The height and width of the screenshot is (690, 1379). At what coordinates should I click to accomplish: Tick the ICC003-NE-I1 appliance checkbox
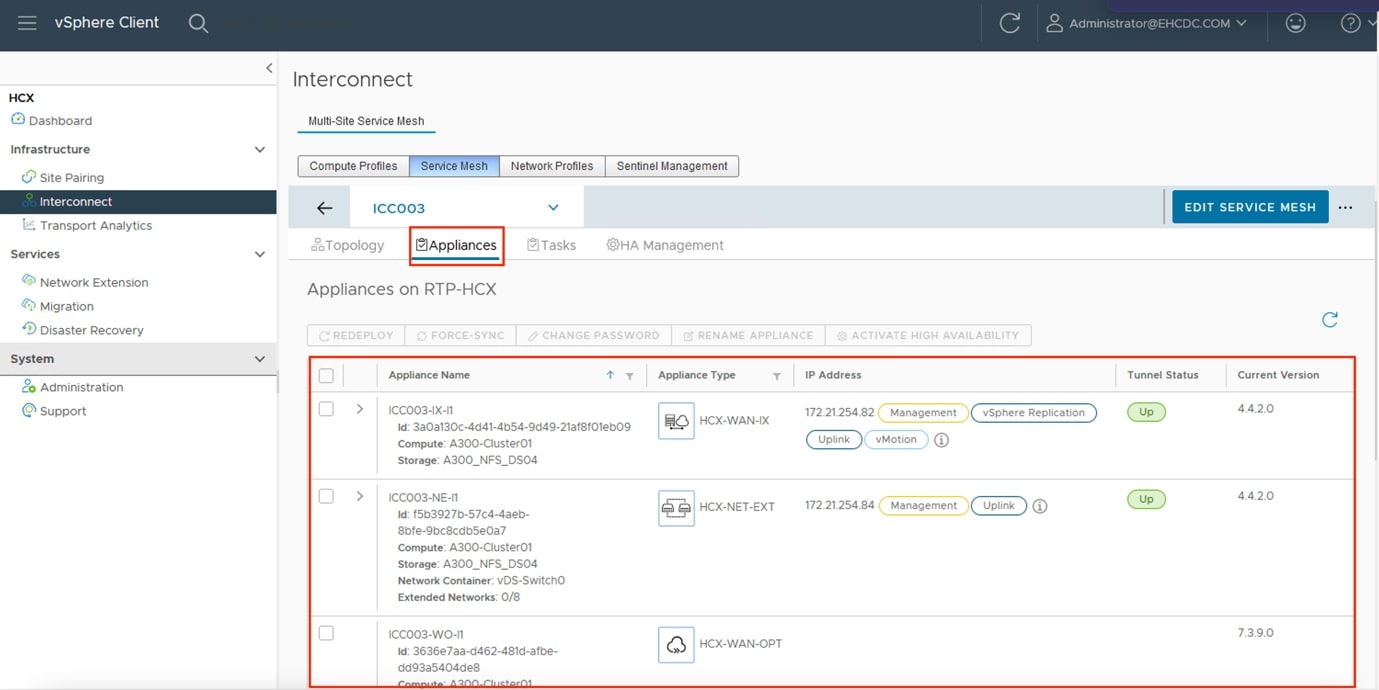[x=326, y=496]
